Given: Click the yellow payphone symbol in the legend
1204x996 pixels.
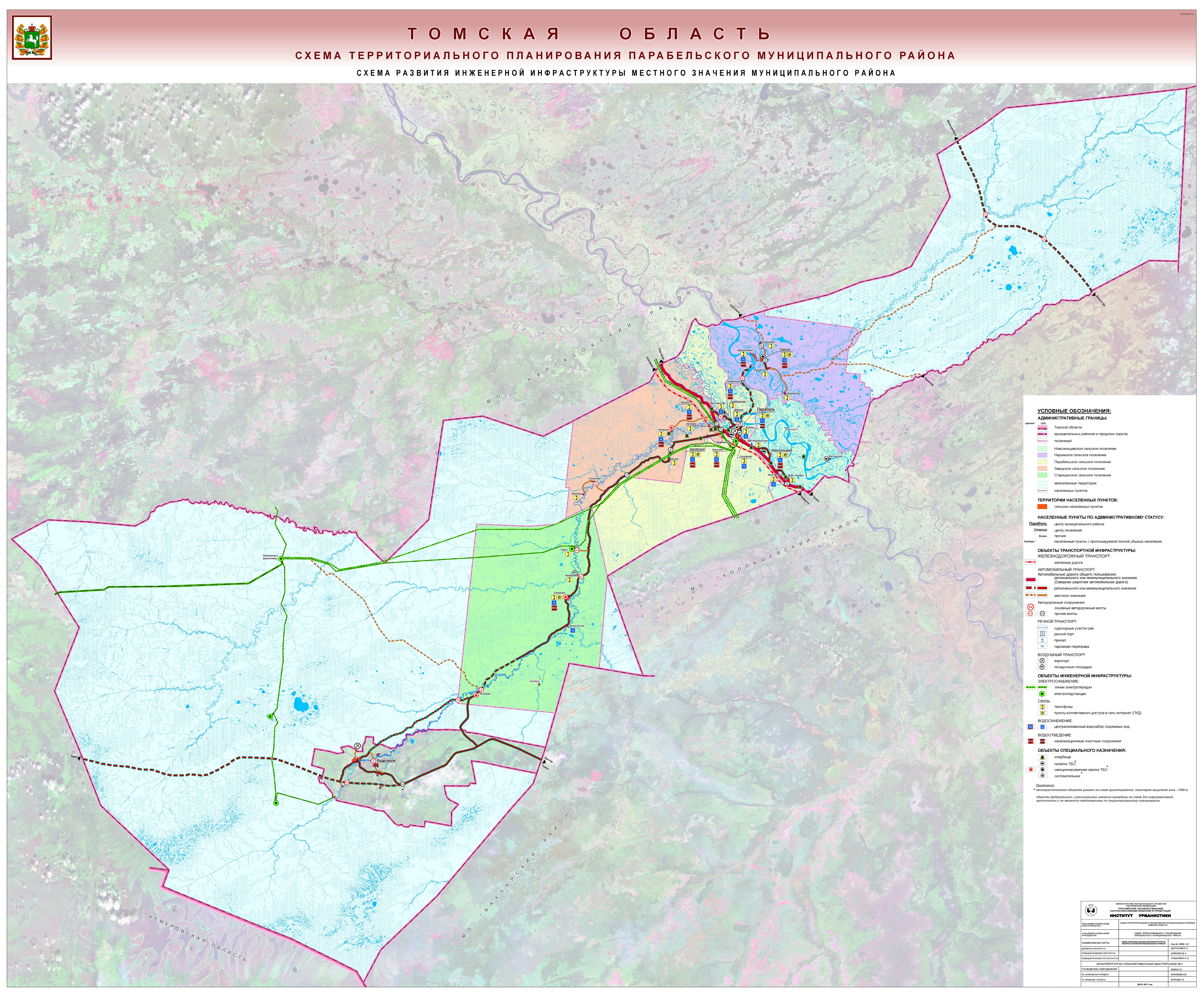Looking at the screenshot, I should coord(1042,707).
